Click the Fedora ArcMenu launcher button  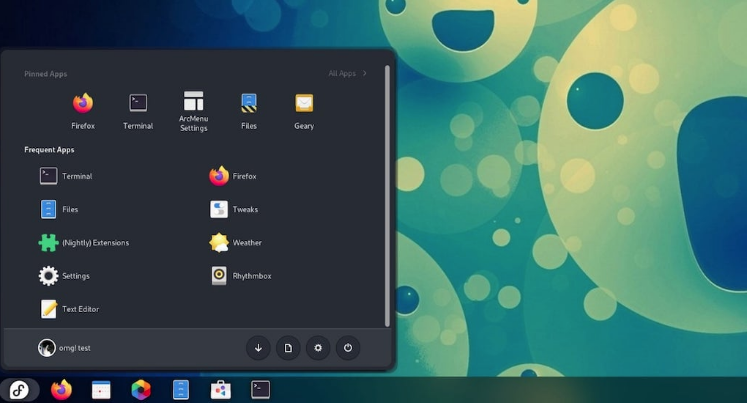coord(20,390)
